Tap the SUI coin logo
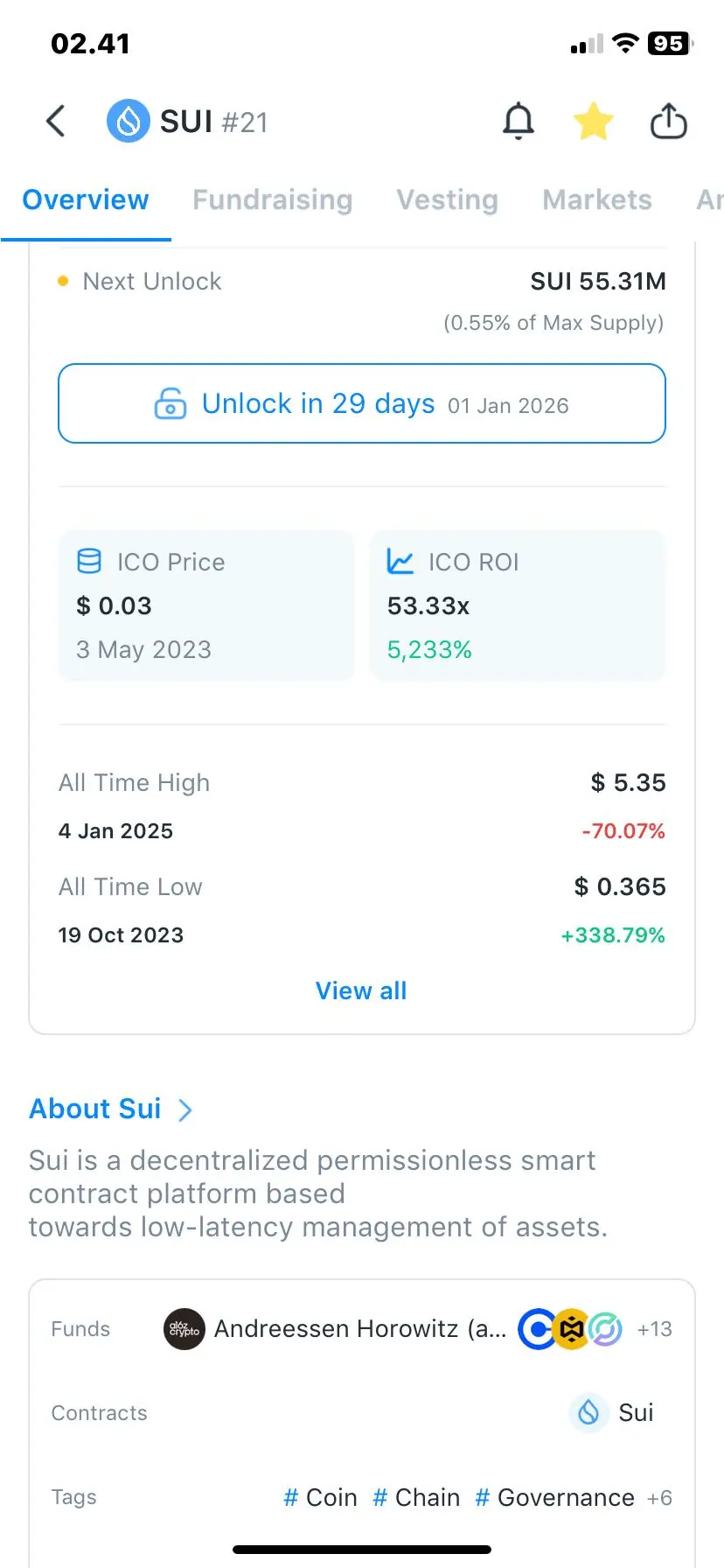Image resolution: width=724 pixels, height=1568 pixels. pos(129,121)
